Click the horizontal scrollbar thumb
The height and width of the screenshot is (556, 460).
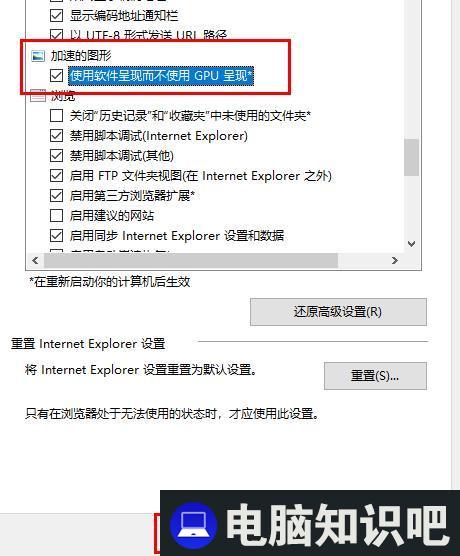click(x=191, y=261)
